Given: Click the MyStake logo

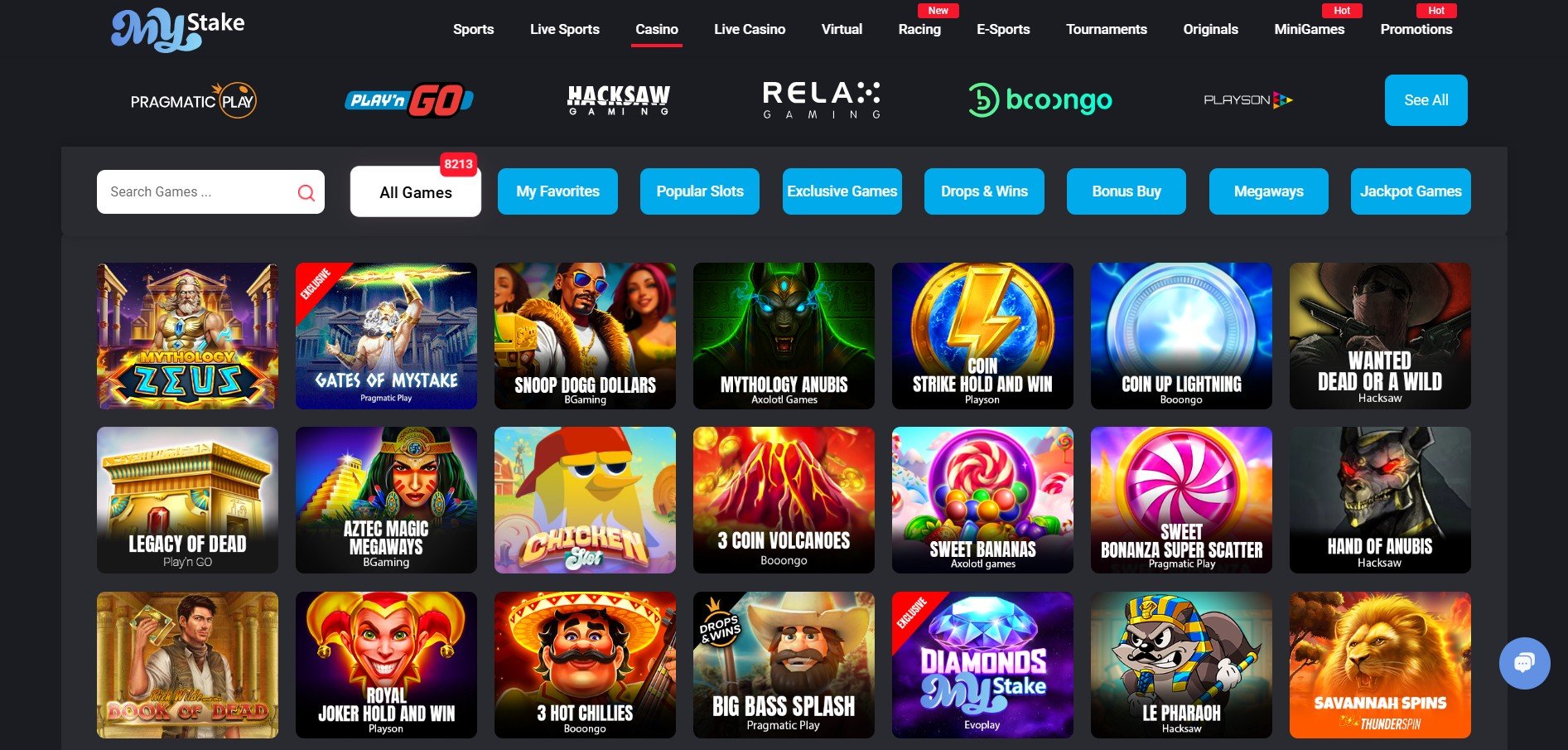Looking at the screenshot, I should (x=178, y=31).
